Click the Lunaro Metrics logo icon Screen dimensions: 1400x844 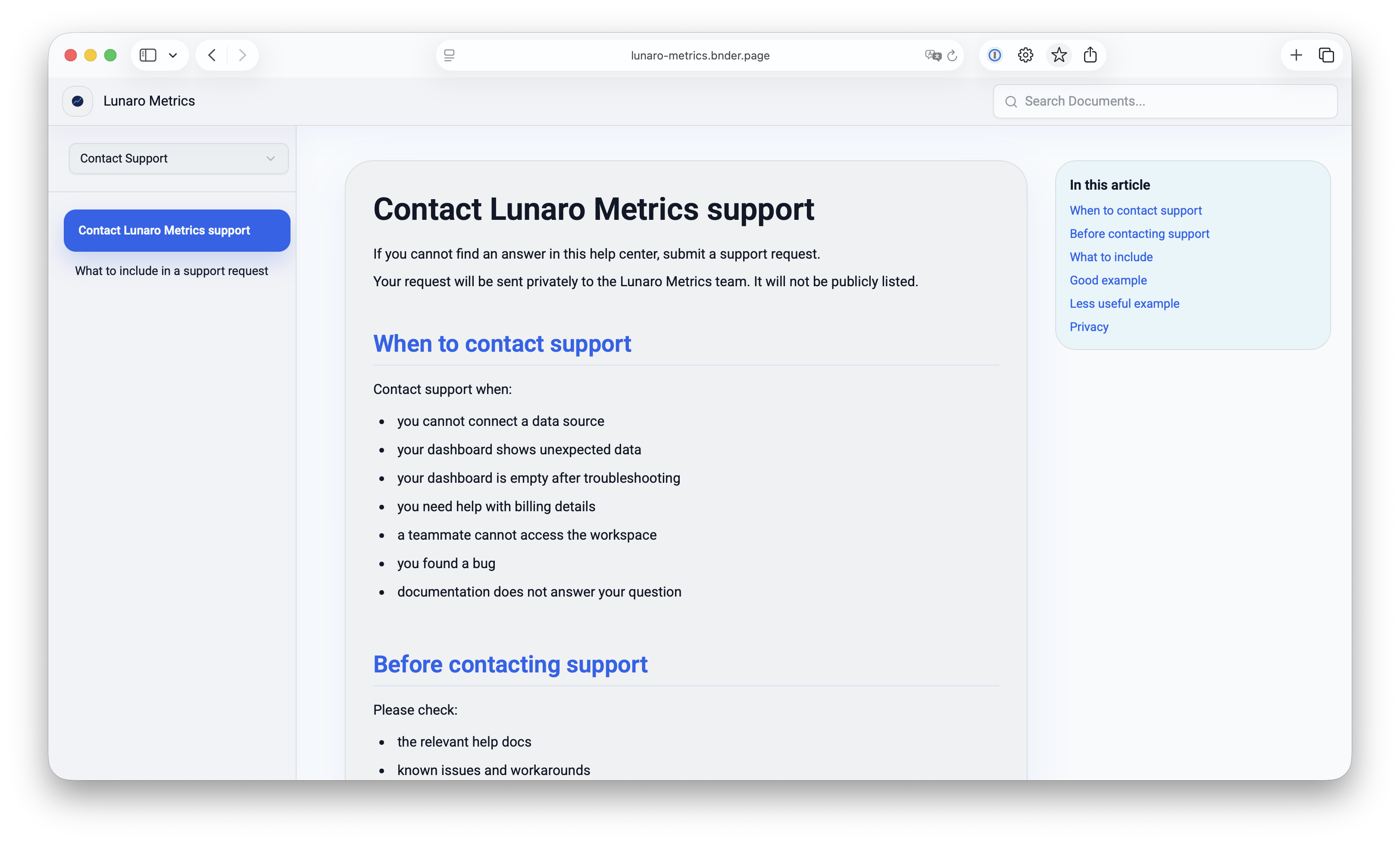(x=78, y=101)
